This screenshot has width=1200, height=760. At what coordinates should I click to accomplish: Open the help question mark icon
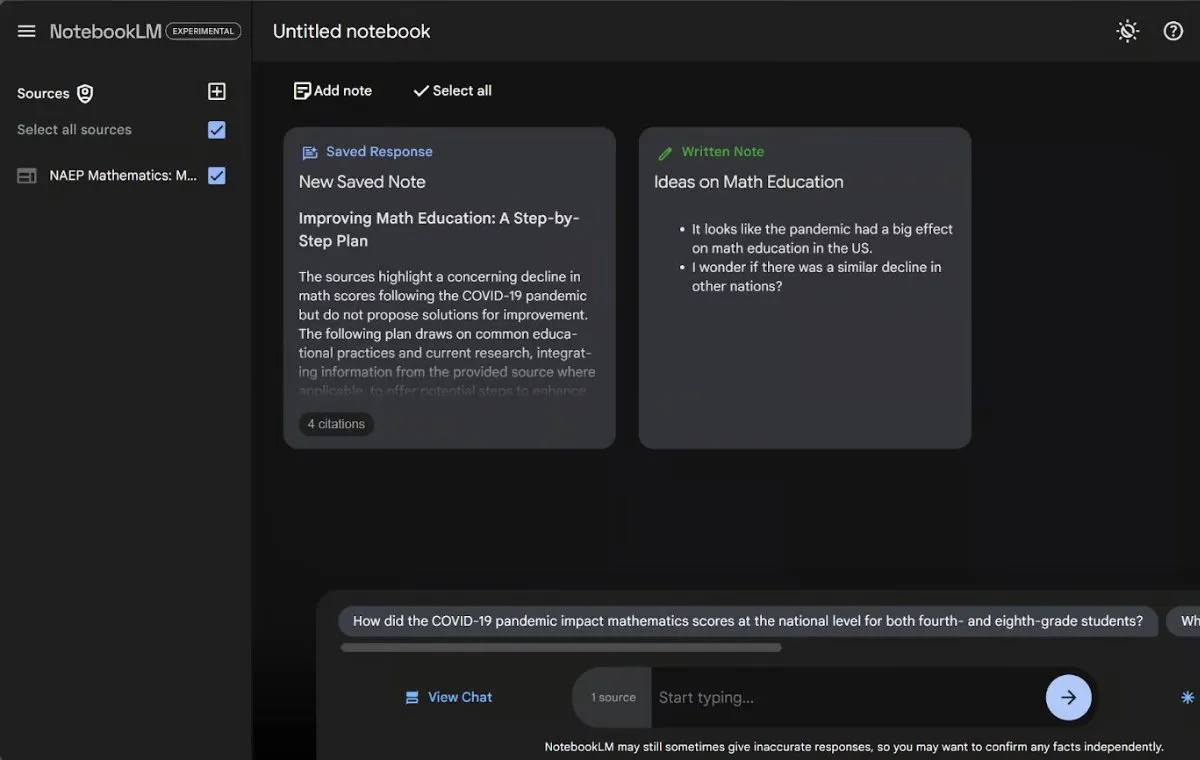coord(1173,31)
